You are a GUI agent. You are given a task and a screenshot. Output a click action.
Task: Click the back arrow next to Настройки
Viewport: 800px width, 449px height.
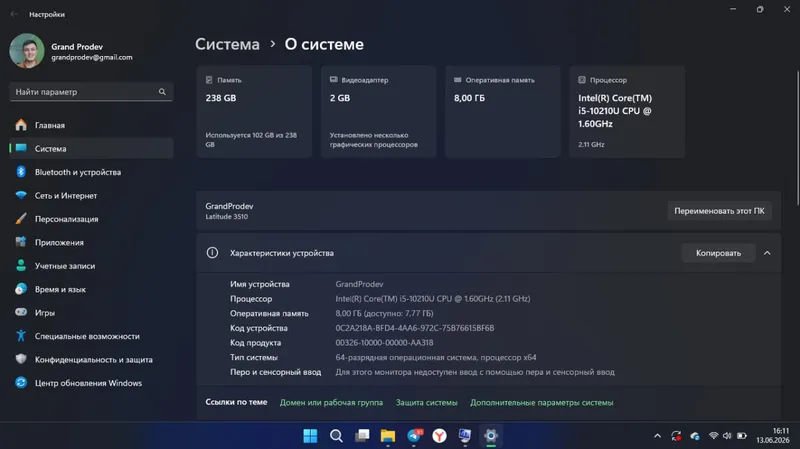[x=14, y=14]
